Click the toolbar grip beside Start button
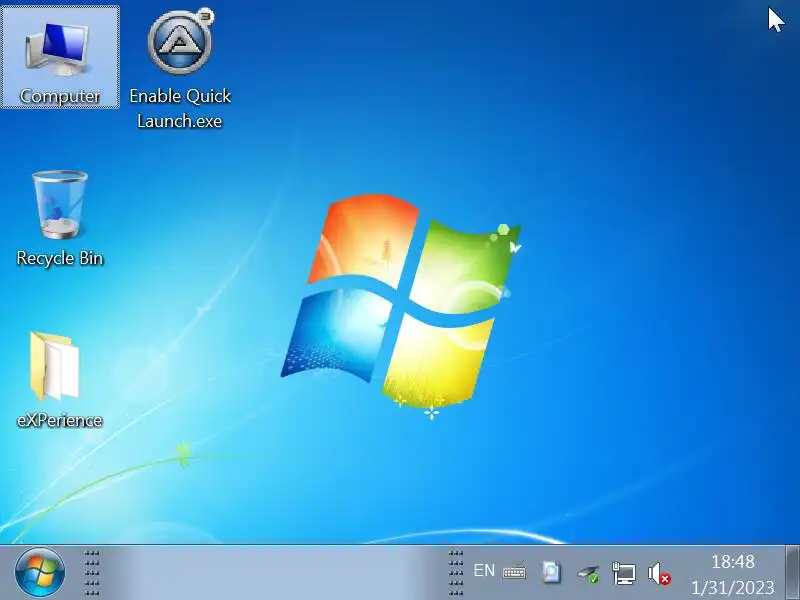 pos(92,572)
